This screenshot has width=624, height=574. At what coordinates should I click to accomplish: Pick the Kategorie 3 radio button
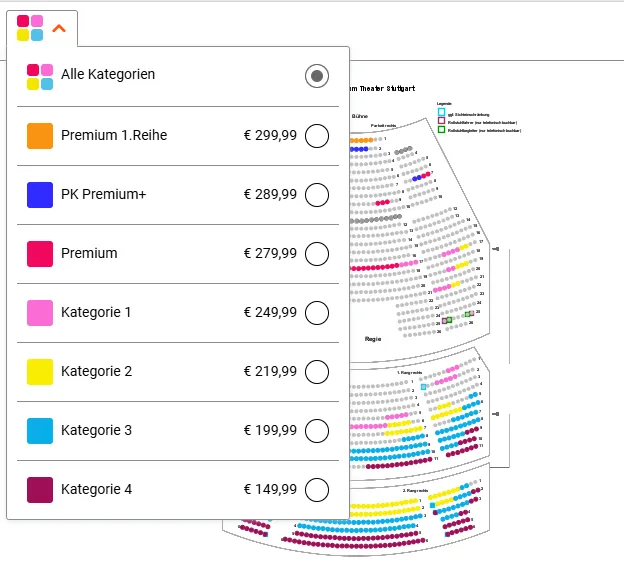click(317, 431)
